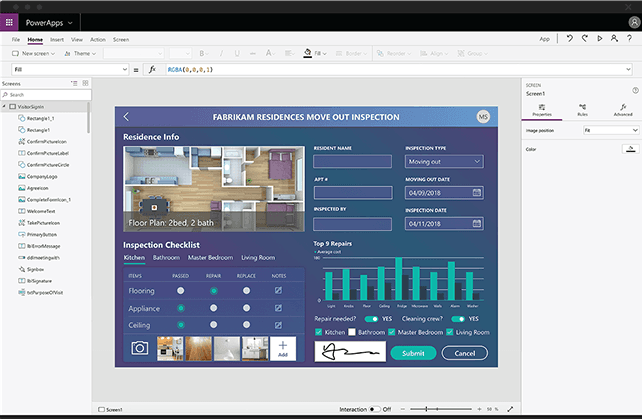Open help icon in Screen properties pane
The image size is (642, 419).
pos(635,90)
